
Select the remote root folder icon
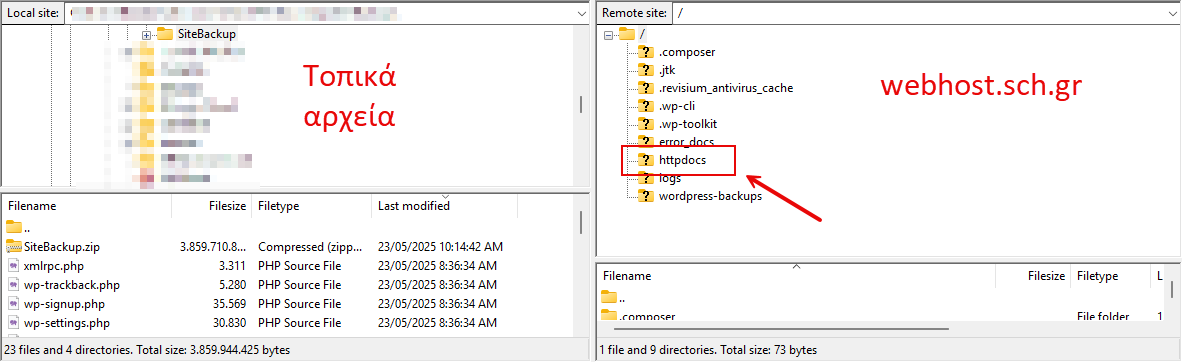coord(626,34)
